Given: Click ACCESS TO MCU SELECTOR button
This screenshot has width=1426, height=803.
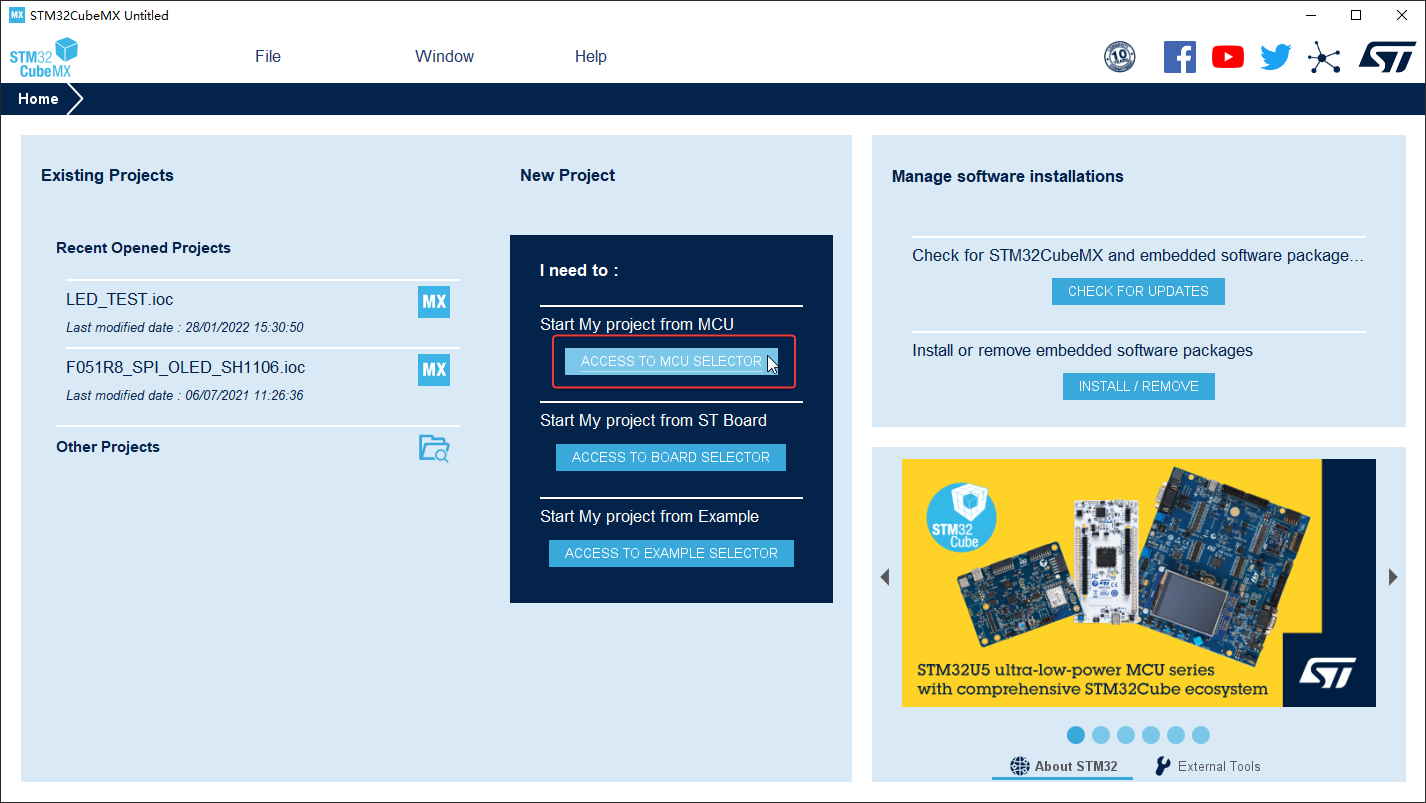Looking at the screenshot, I should click(x=671, y=361).
